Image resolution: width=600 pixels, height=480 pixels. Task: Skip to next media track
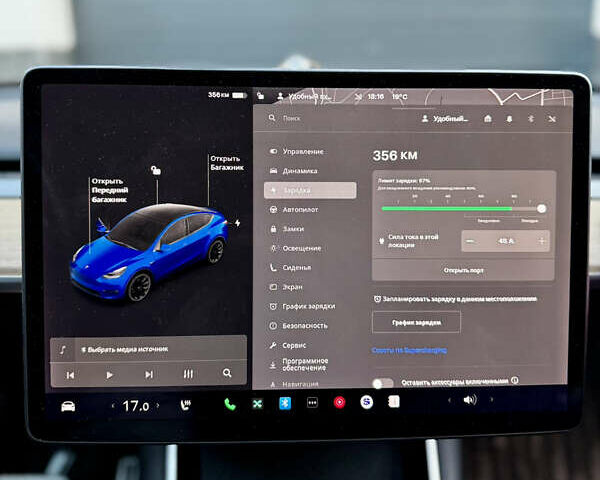(149, 374)
